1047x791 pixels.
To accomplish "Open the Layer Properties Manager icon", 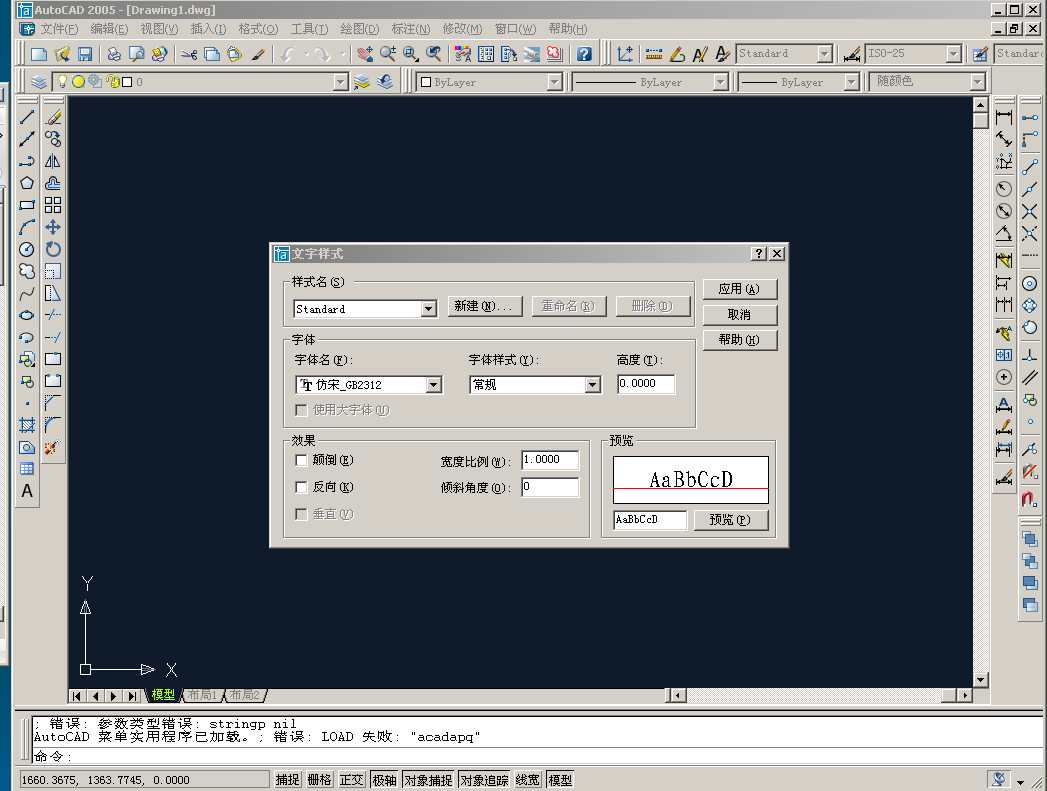I will [39, 81].
